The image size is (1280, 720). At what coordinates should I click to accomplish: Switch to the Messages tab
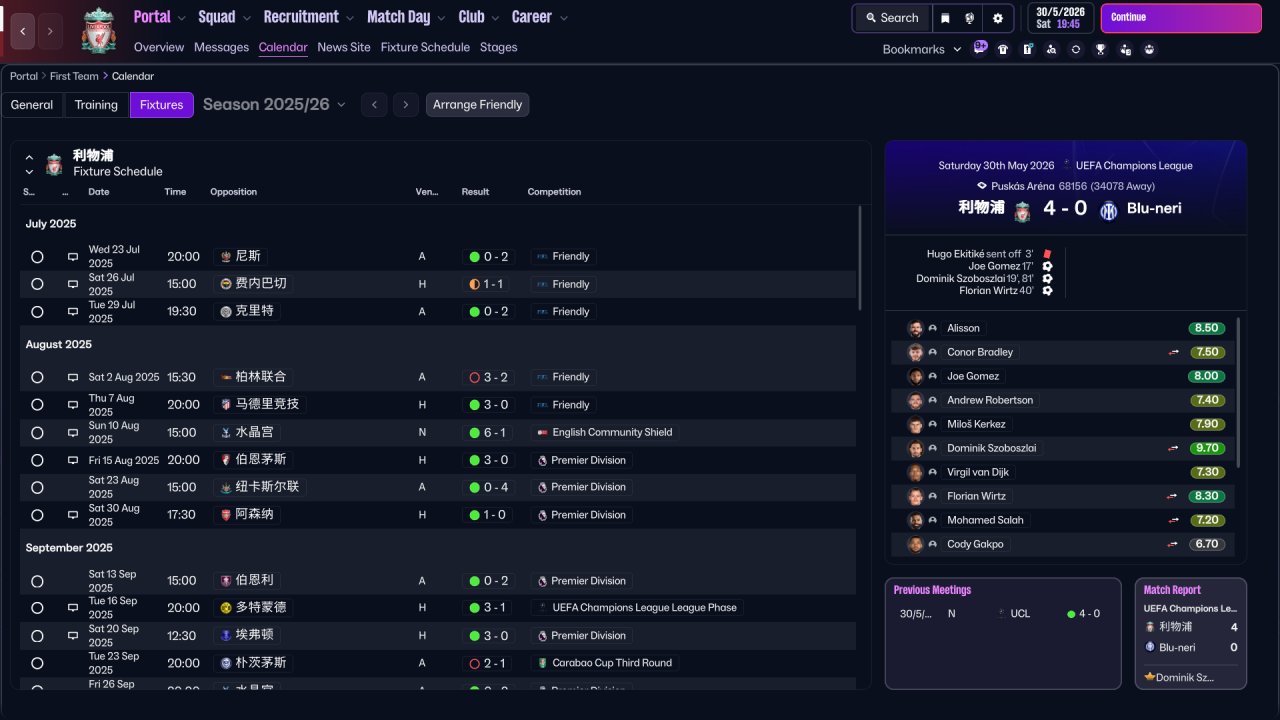[x=221, y=47]
